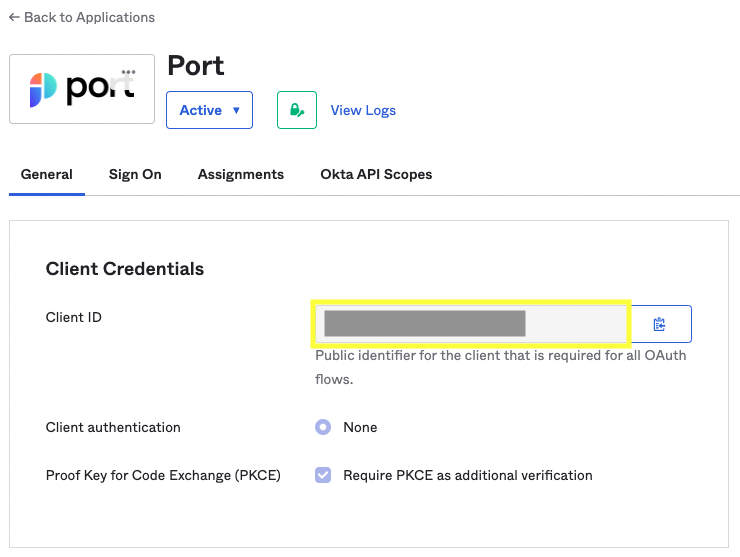Toggle the Require PKCE checkbox
The height and width of the screenshot is (557, 740).
[323, 475]
